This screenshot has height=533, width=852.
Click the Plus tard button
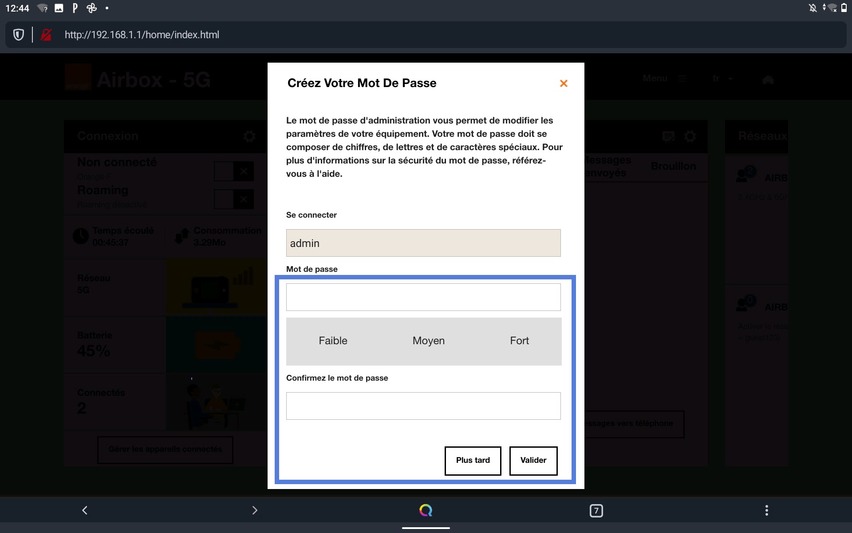[x=472, y=460]
